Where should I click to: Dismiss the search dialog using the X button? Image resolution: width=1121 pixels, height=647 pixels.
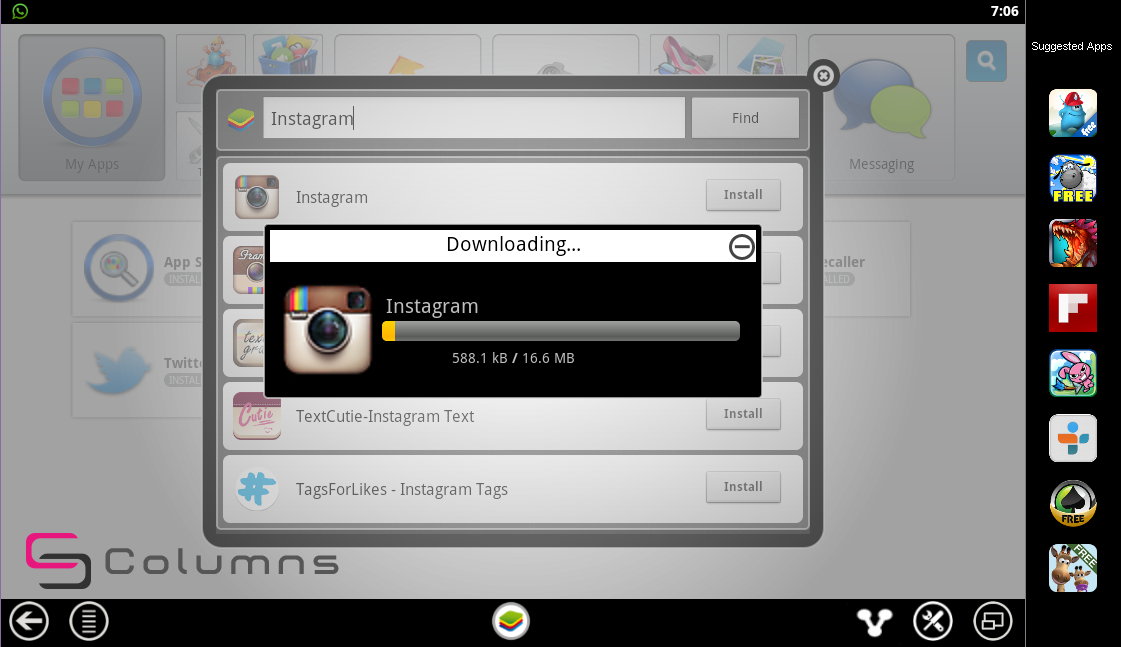click(823, 76)
